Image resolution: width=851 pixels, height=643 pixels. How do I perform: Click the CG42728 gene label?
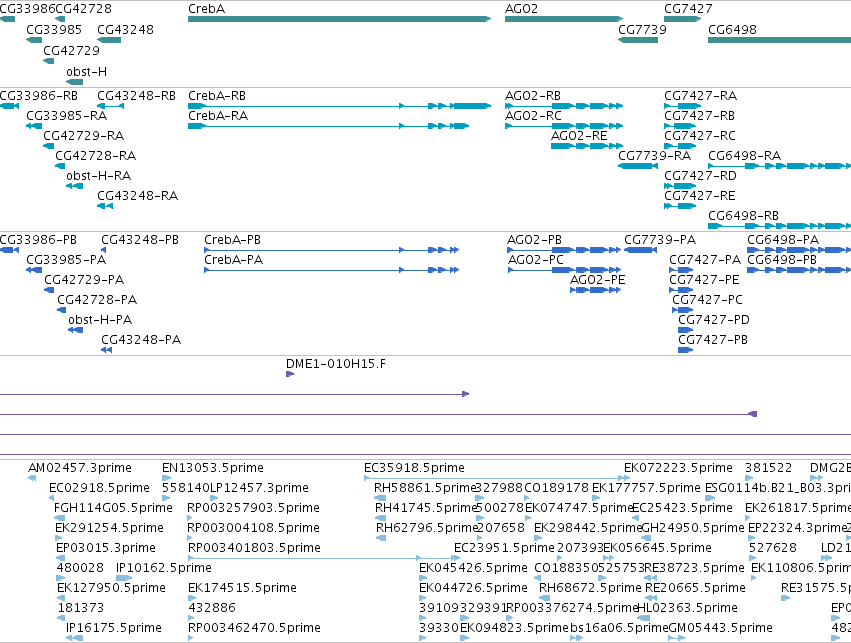(84, 9)
